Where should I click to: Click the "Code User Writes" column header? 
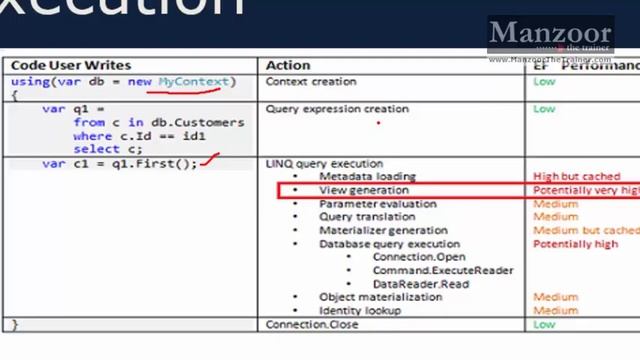(x=71, y=65)
